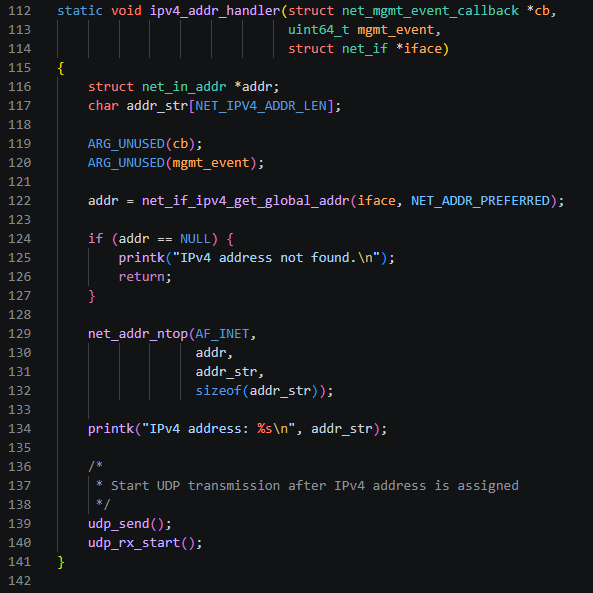Click the closing brace on line 127
The height and width of the screenshot is (593, 593).
pyautogui.click(x=92, y=296)
